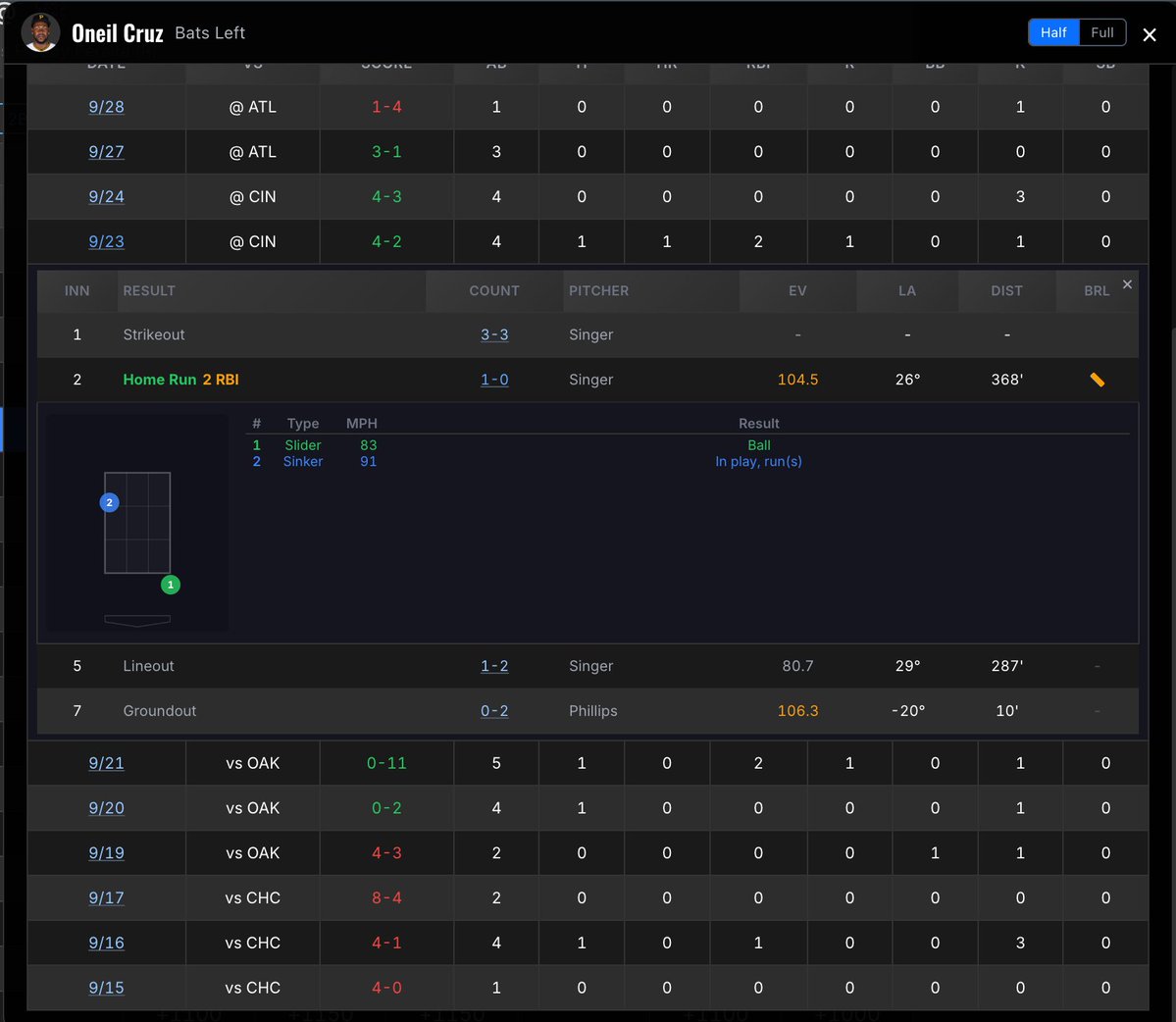This screenshot has width=1176, height=1022.
Task: Open the 9/19 game log
Action: tap(107, 852)
